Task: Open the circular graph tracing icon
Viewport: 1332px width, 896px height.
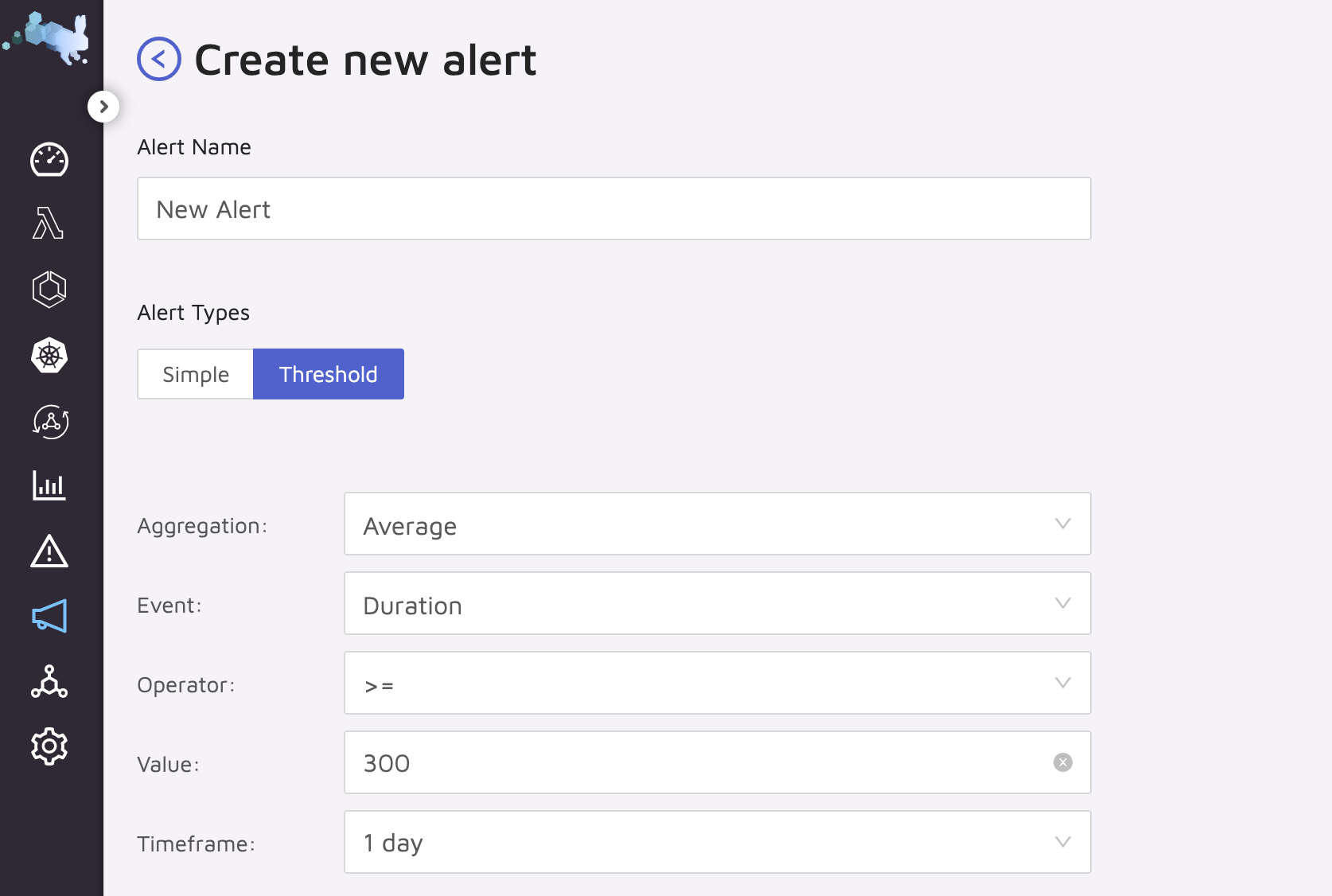Action: coord(50,421)
